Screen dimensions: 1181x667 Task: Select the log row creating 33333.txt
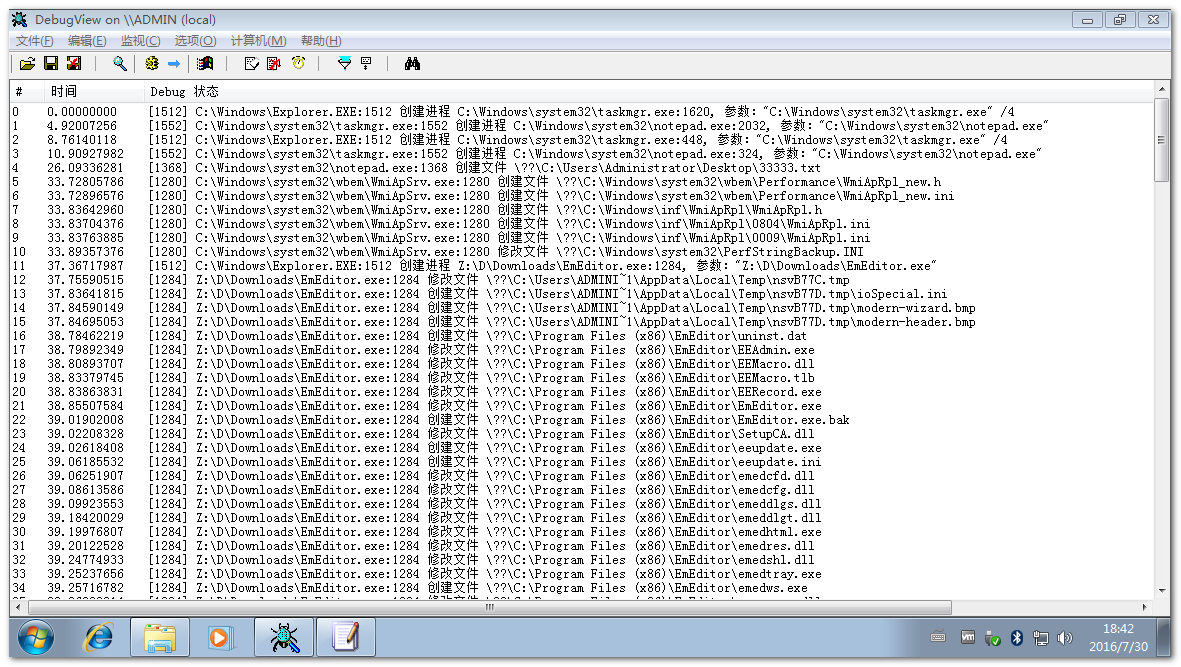point(581,168)
